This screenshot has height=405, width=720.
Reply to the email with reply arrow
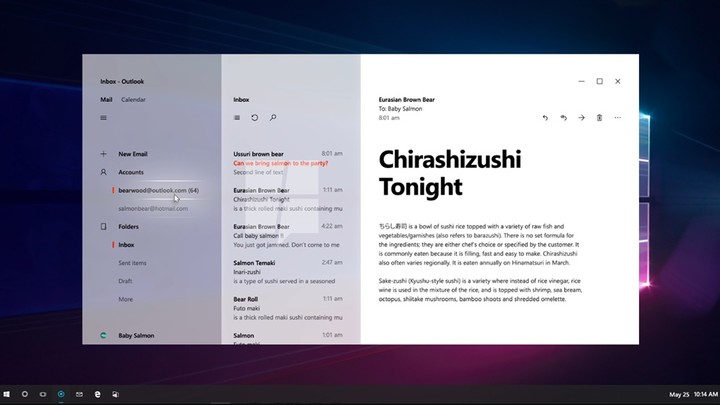(545, 118)
